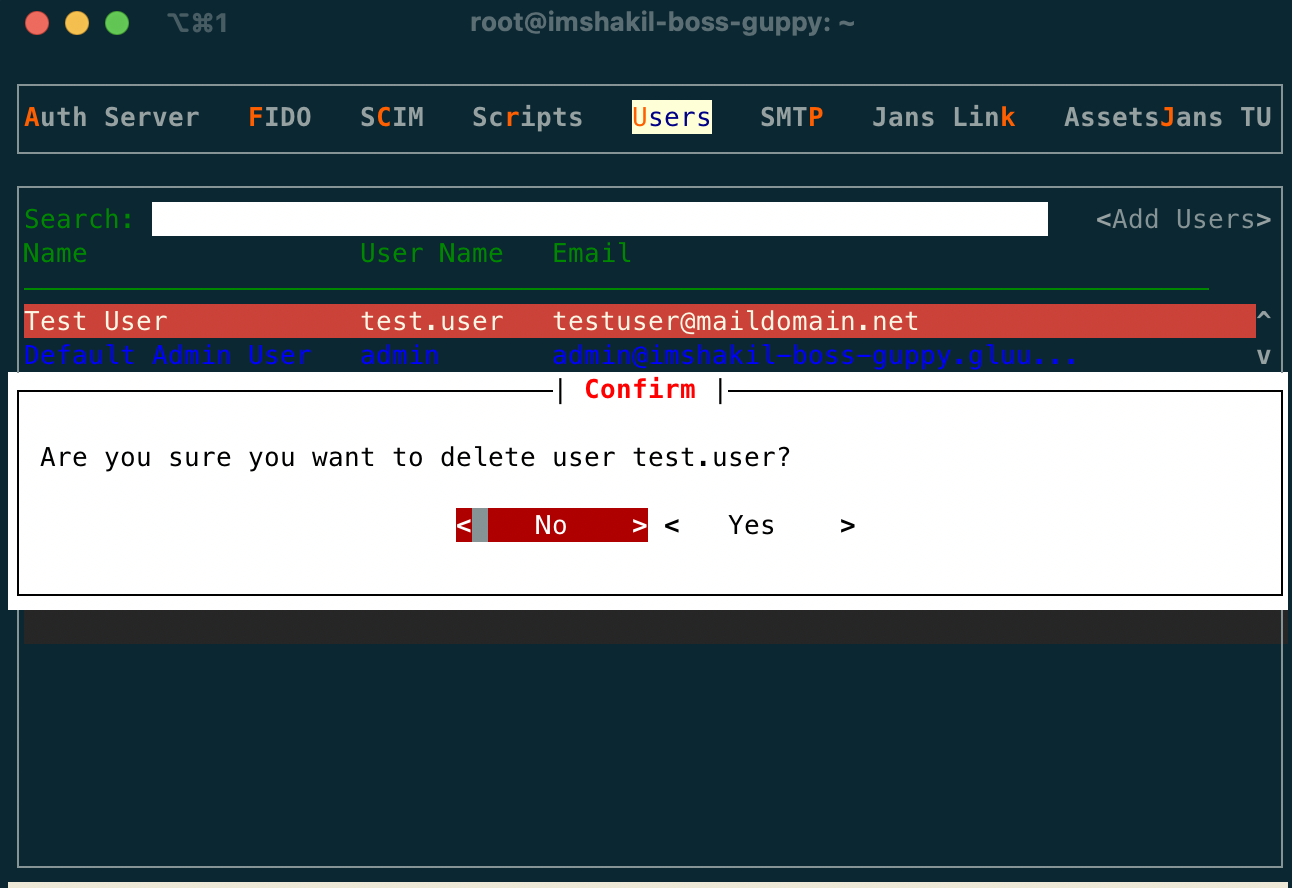Switch to the Jans Link tab
This screenshot has height=888, width=1292.
943,117
